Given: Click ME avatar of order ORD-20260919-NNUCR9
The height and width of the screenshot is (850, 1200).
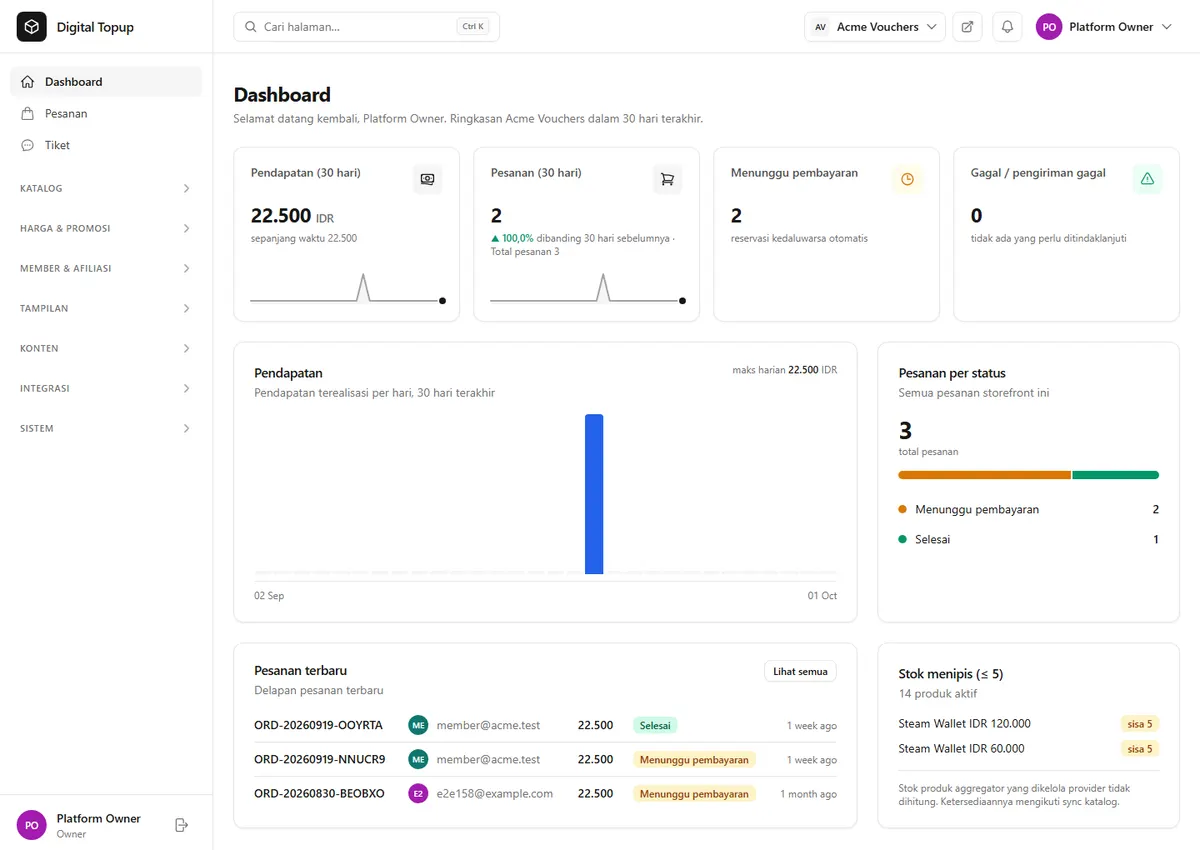Looking at the screenshot, I should click(418, 759).
